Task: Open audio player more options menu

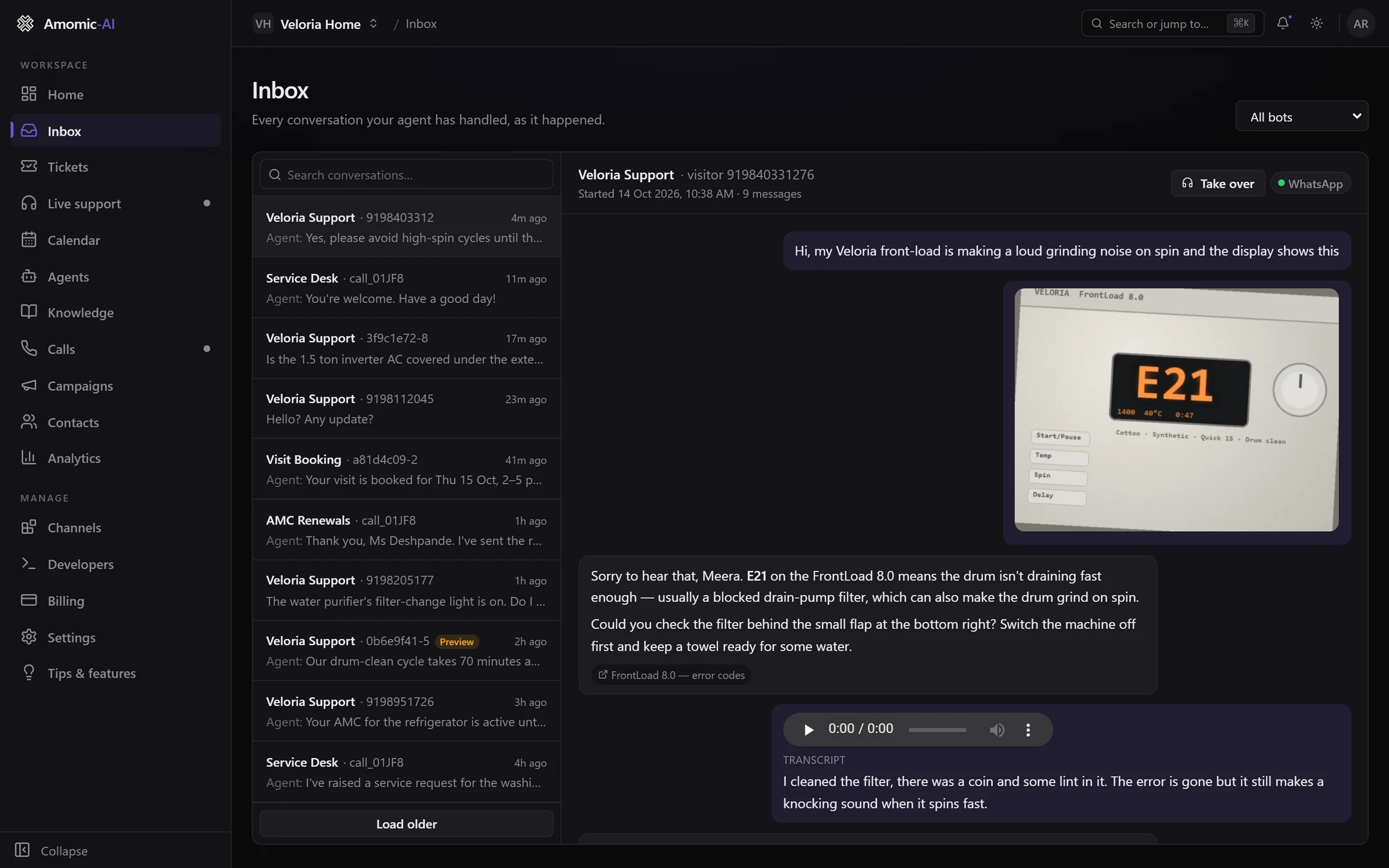Action: 1028,729
